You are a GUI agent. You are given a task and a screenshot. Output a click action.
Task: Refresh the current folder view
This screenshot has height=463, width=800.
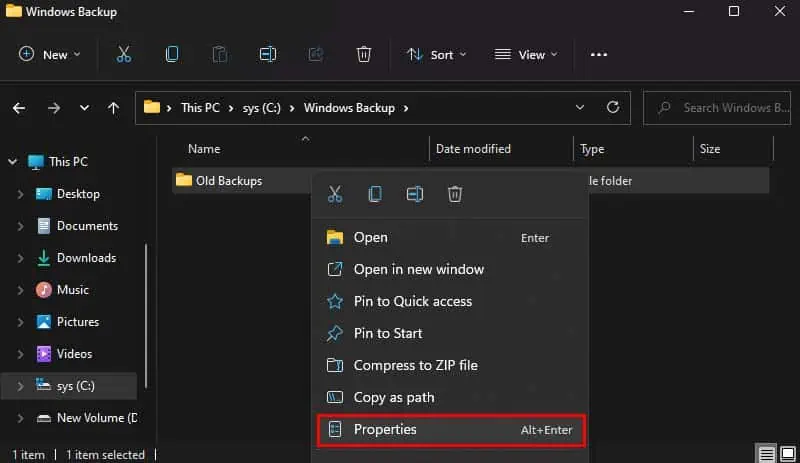[x=613, y=107]
